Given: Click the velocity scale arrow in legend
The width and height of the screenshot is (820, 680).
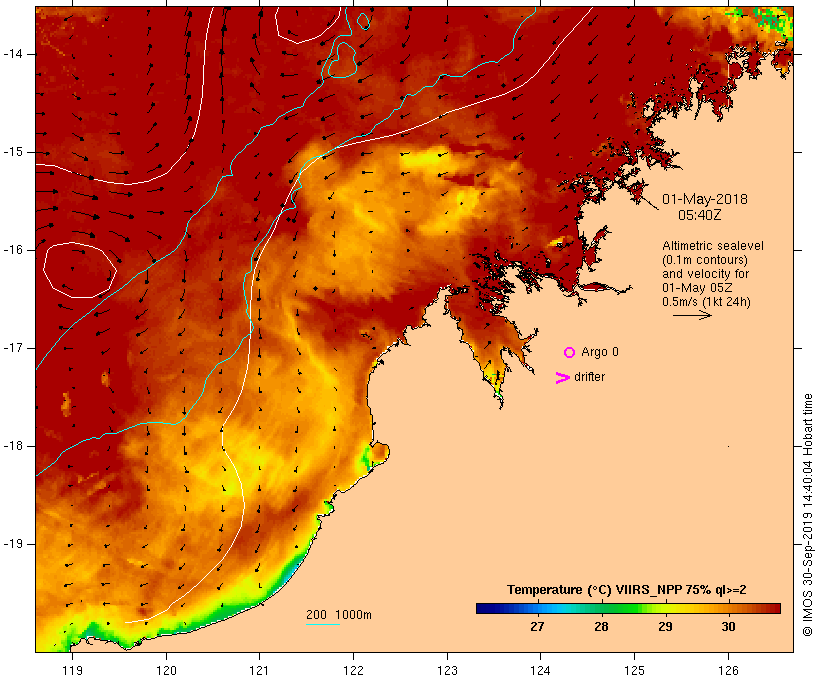Looking at the screenshot, I should point(692,315).
